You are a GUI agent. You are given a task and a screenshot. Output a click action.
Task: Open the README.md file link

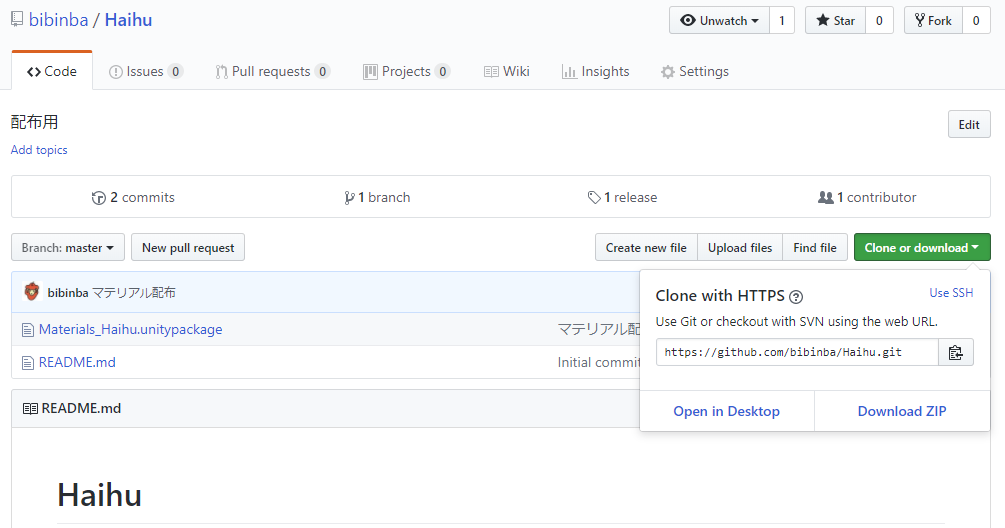(x=78, y=362)
